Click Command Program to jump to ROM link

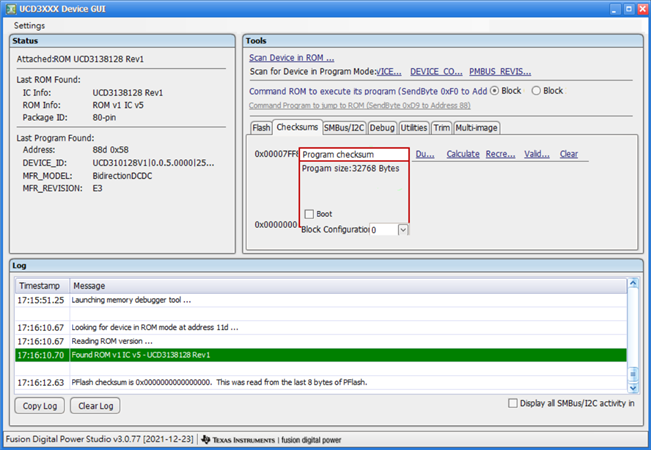[x=360, y=105]
